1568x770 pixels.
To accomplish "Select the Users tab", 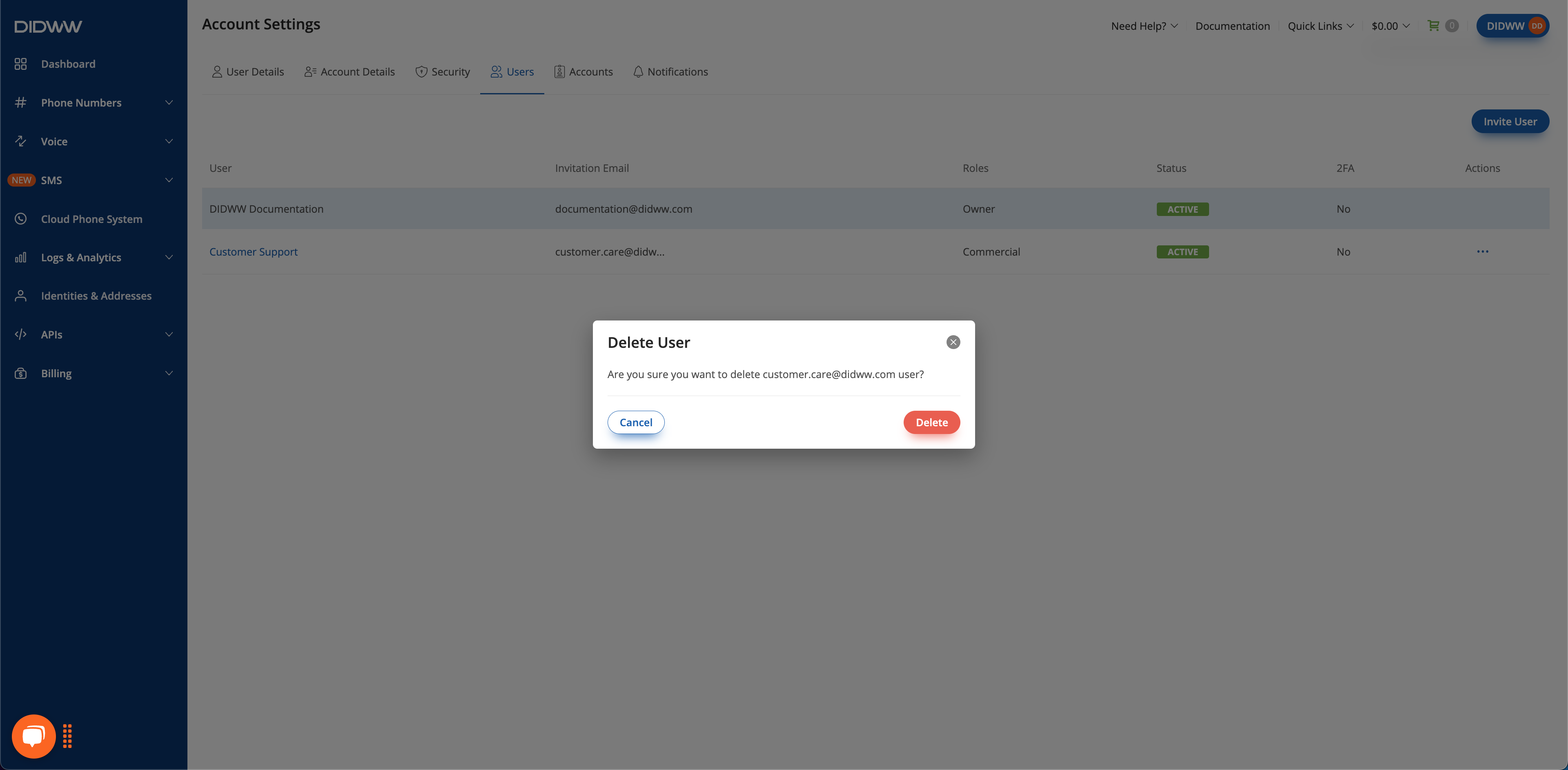I will tap(512, 72).
